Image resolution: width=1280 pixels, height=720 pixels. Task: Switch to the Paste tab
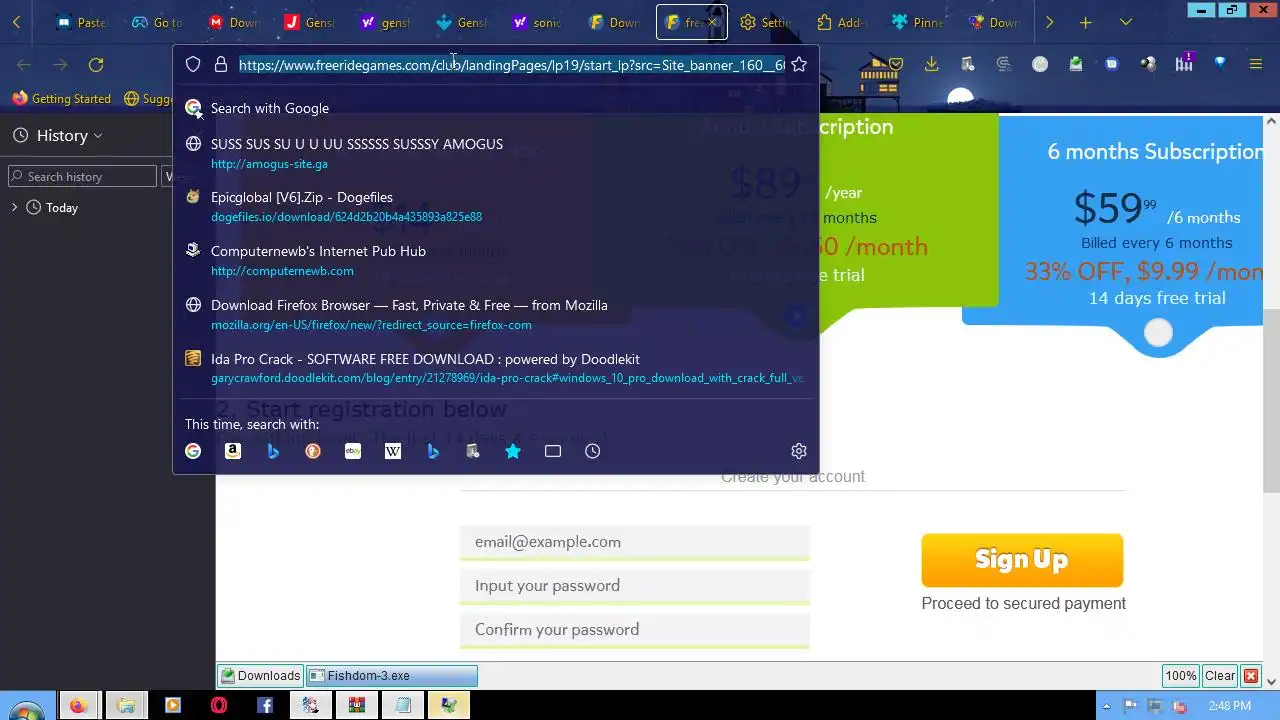click(x=82, y=22)
